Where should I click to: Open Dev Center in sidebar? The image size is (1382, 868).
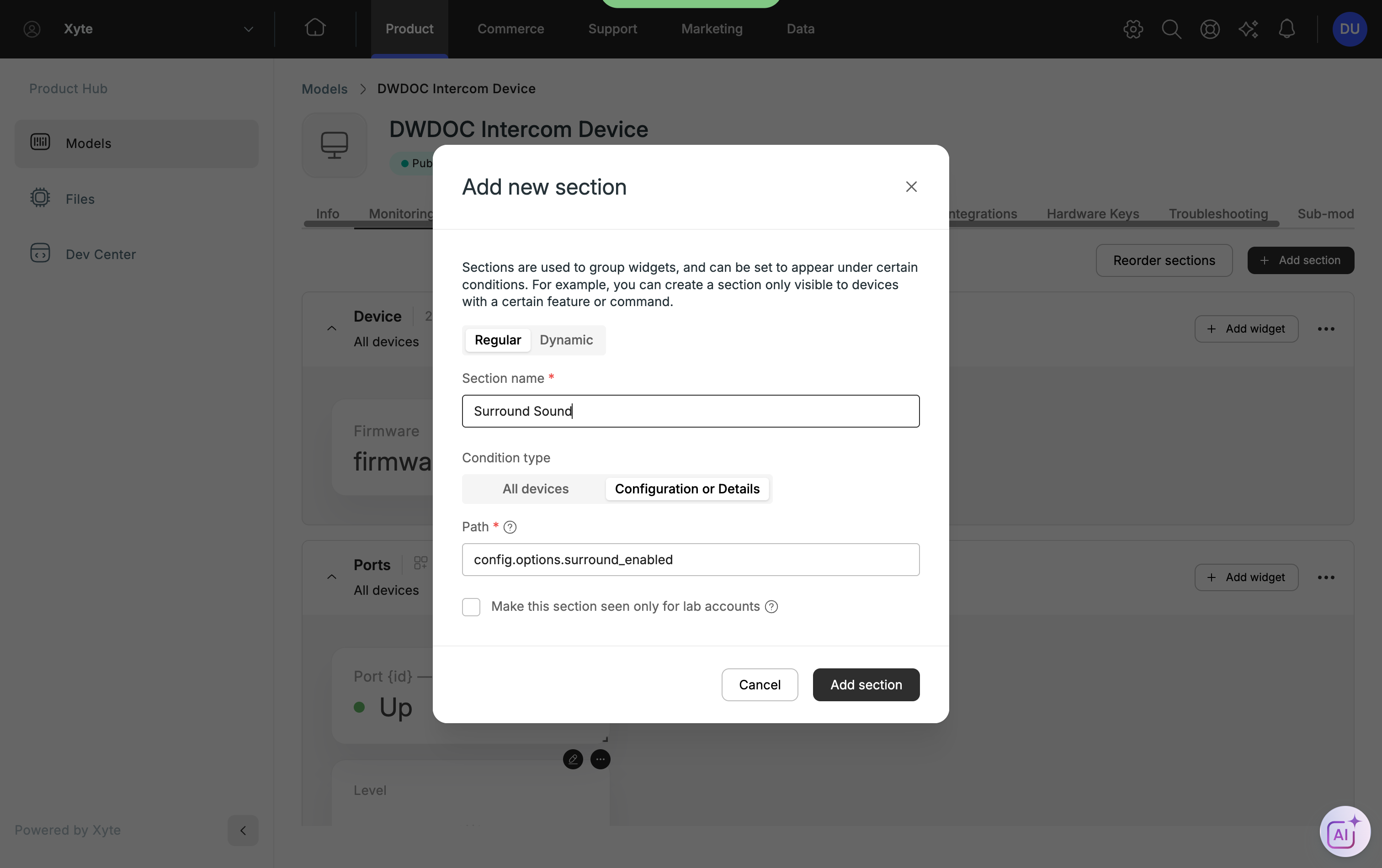[137, 254]
